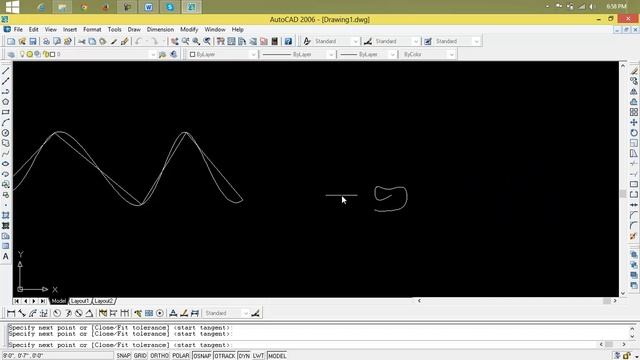
Task: Open the File menu
Action: click(18, 29)
